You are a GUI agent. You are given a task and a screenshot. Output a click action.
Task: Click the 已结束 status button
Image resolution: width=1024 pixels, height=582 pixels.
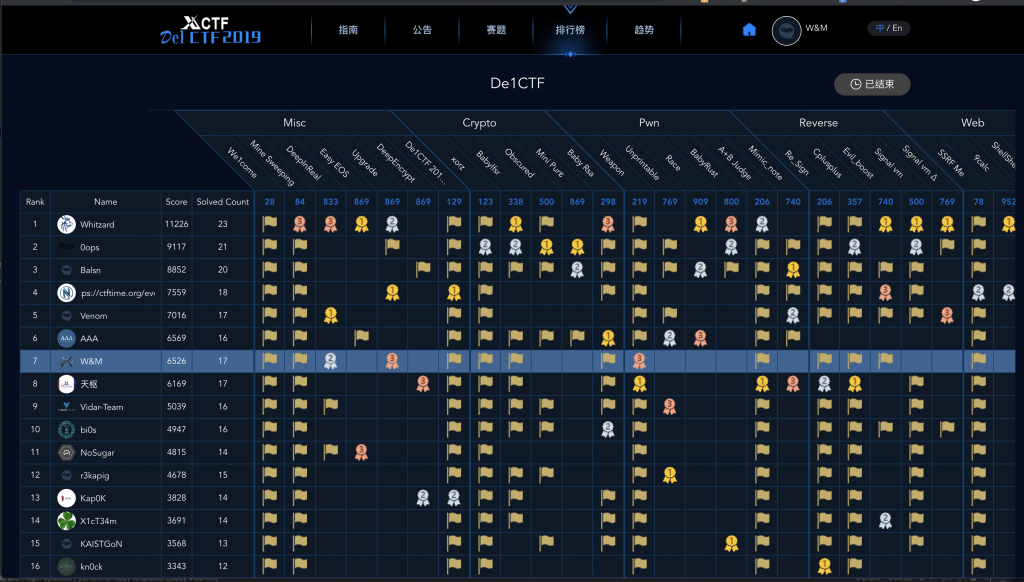[872, 84]
